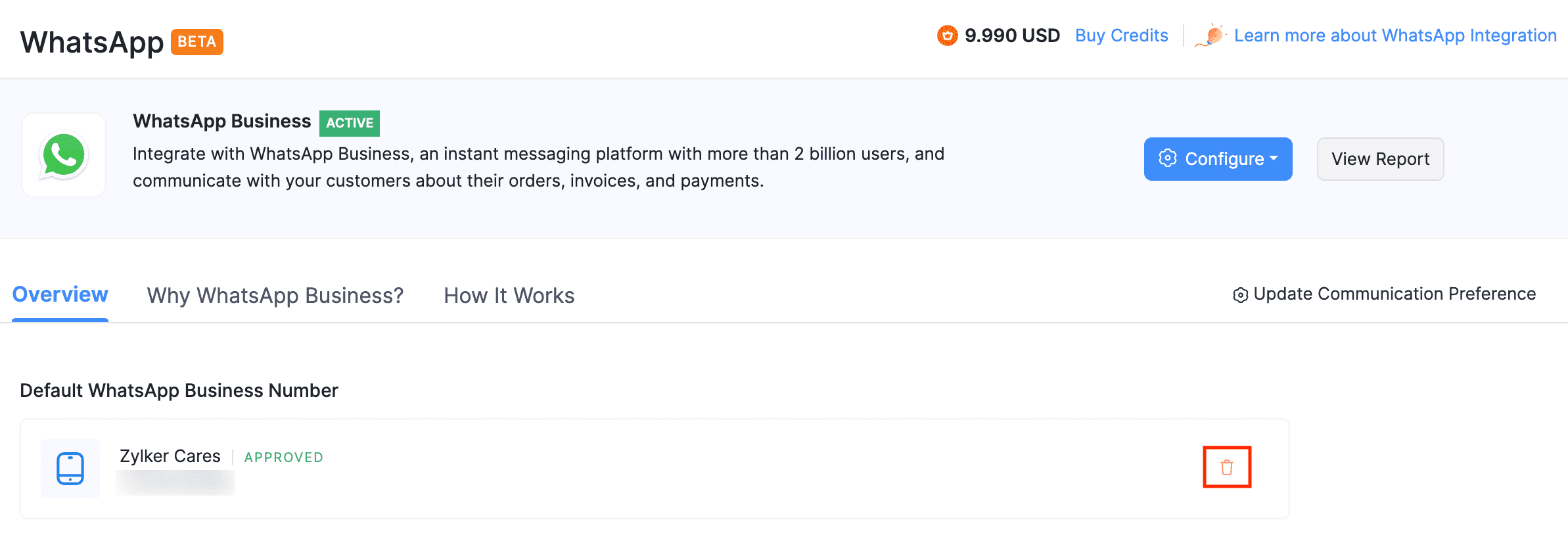Click the mobile phone device icon
The width and height of the screenshot is (1568, 535).
click(70, 469)
